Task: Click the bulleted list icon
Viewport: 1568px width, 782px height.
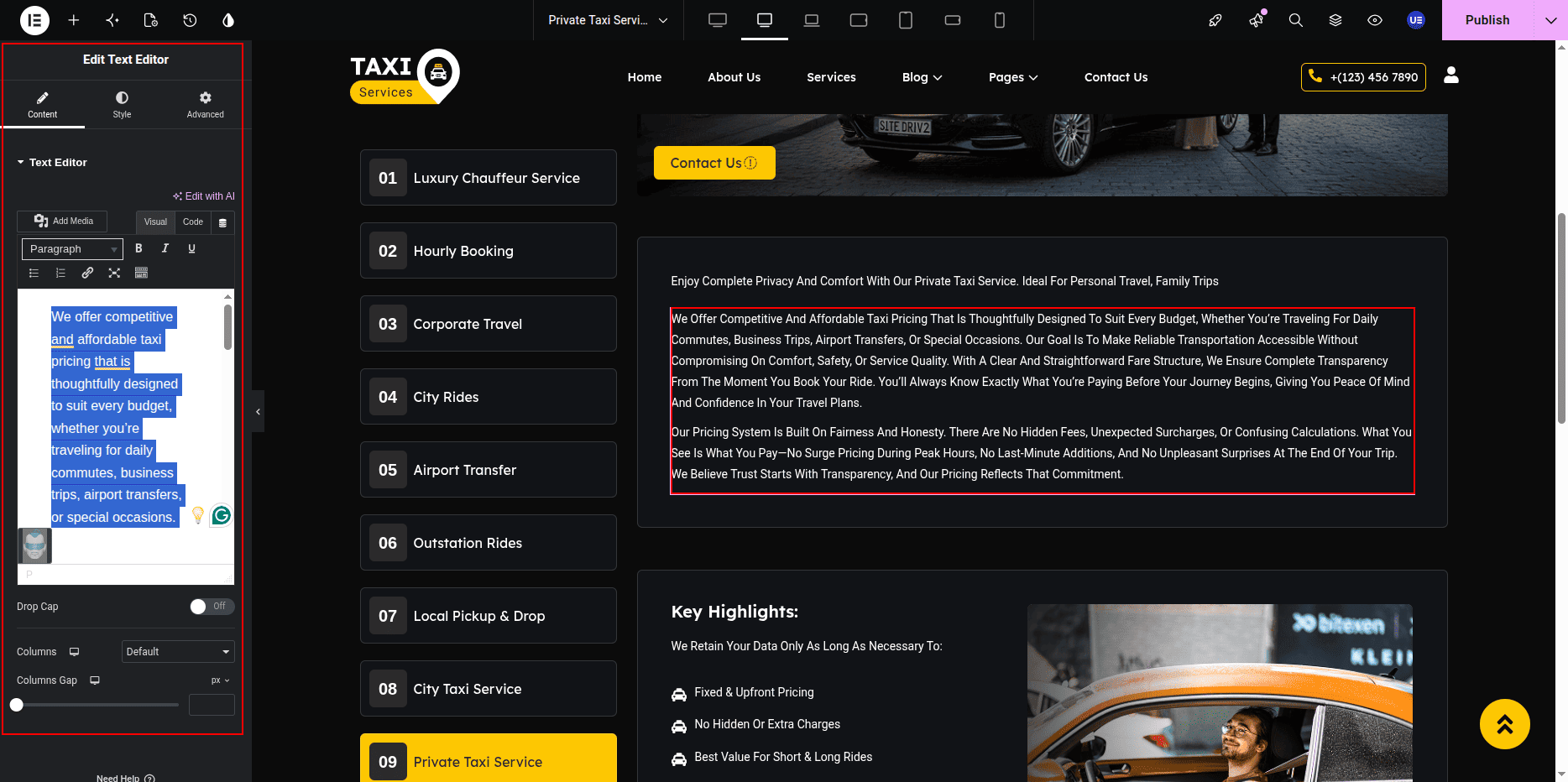Action: pyautogui.click(x=34, y=273)
